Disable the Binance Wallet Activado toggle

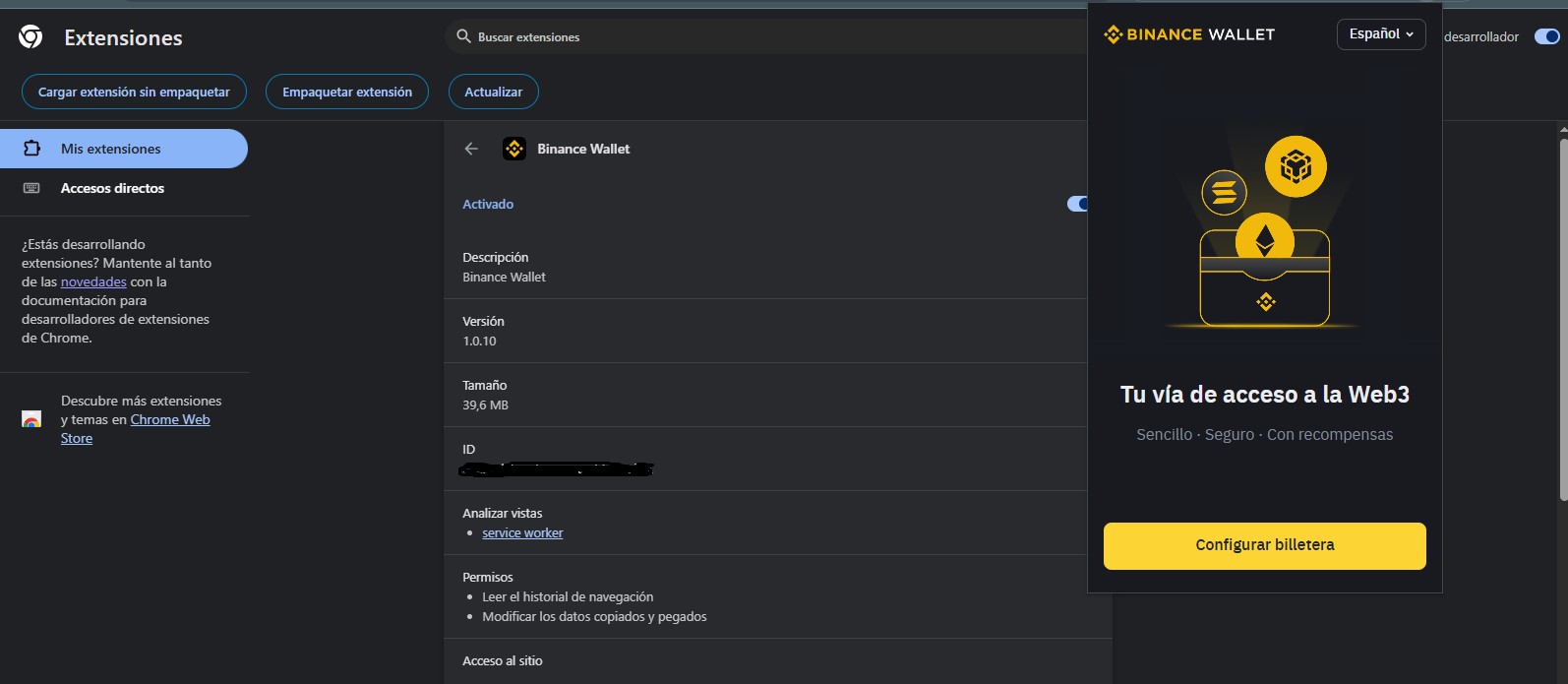[1077, 204]
